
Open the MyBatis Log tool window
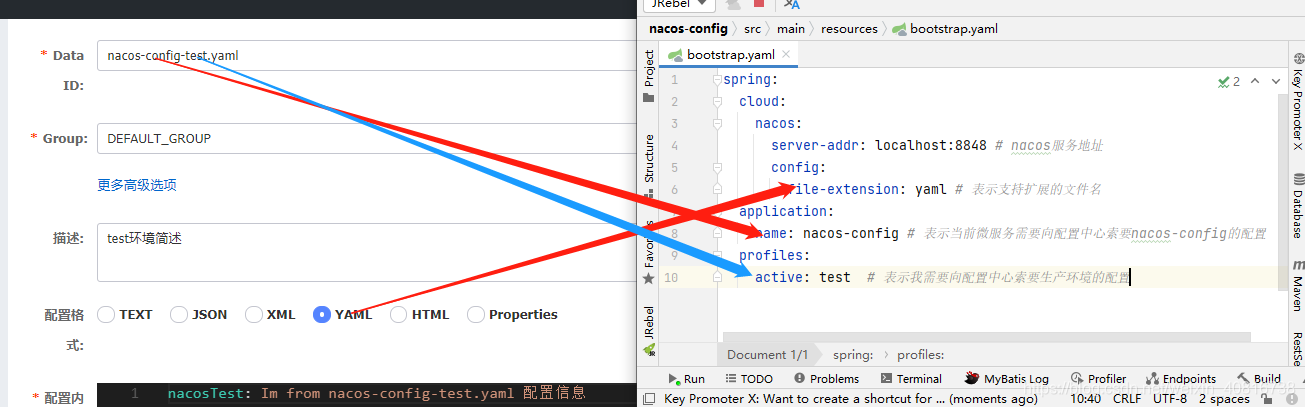pos(1007,379)
